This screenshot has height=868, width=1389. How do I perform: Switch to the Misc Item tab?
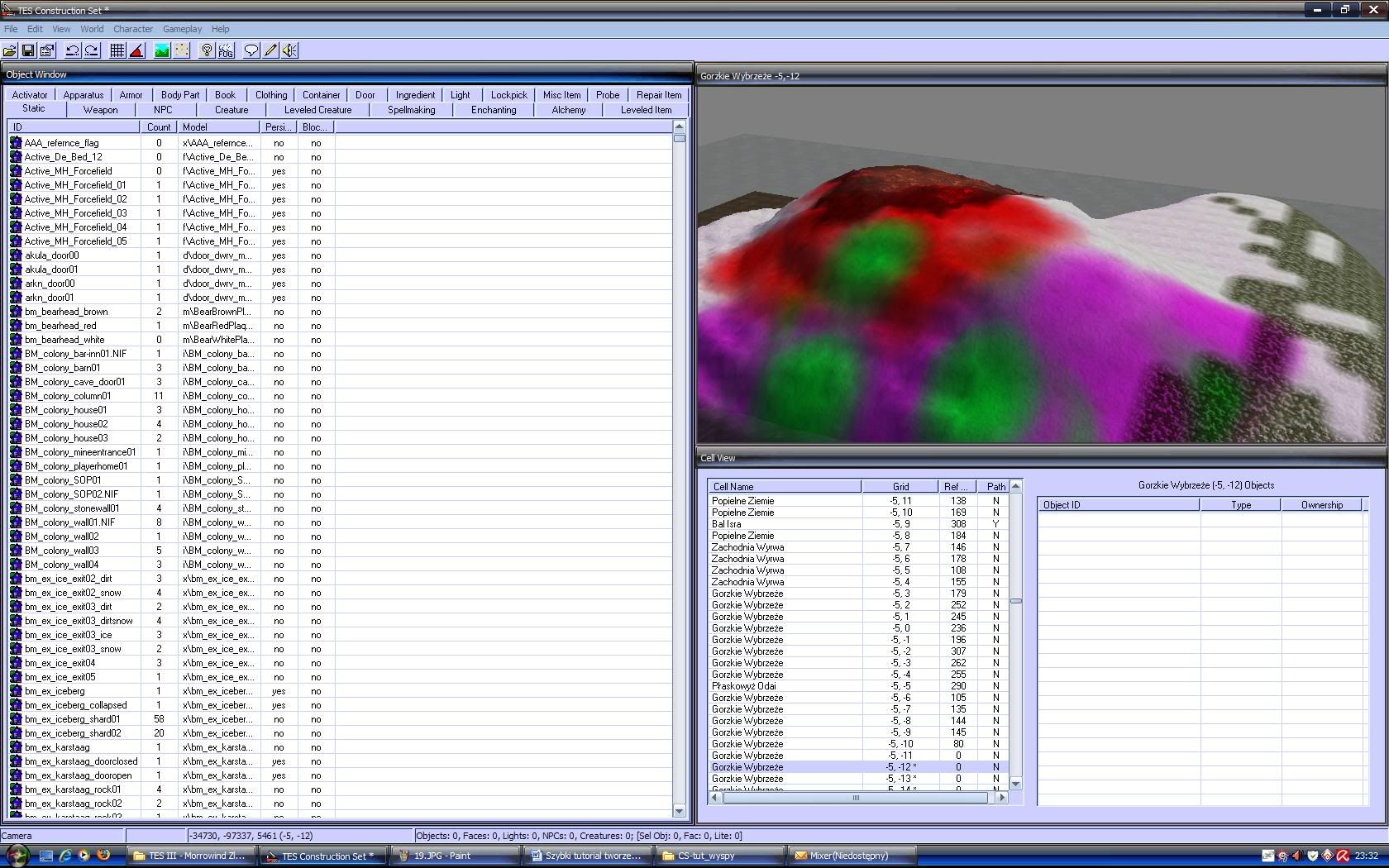[562, 95]
